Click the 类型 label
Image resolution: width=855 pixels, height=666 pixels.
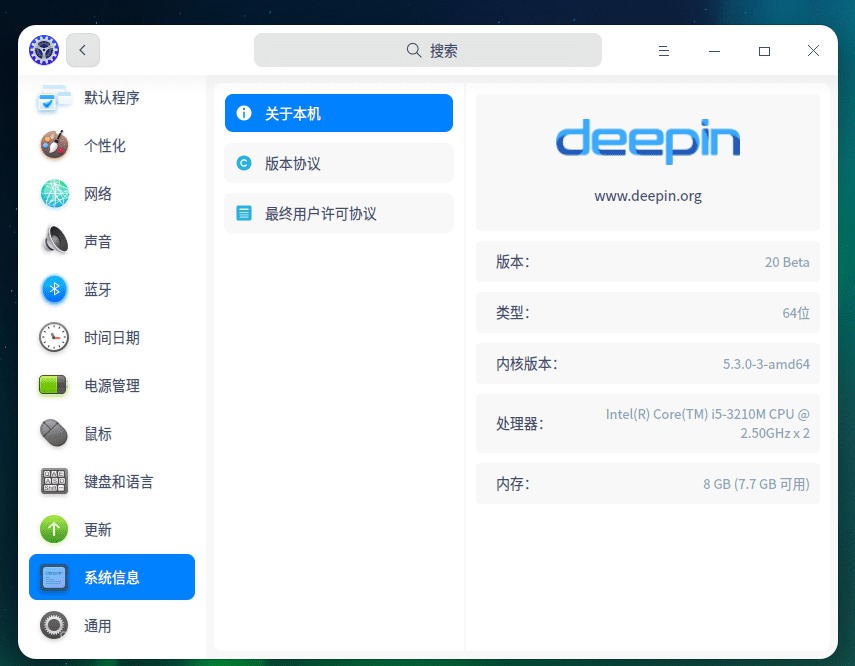pyautogui.click(x=513, y=313)
